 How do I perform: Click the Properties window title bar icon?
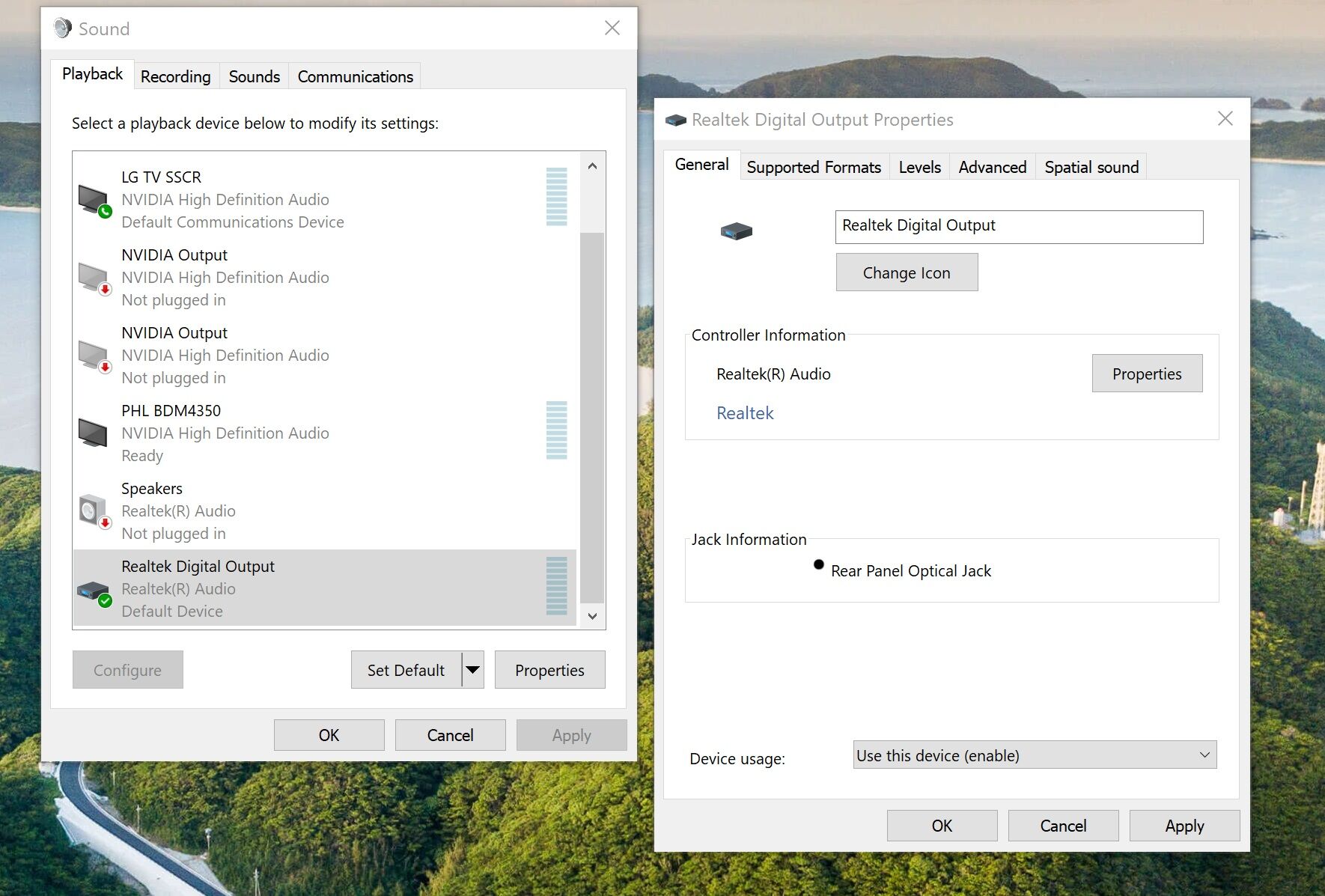676,120
